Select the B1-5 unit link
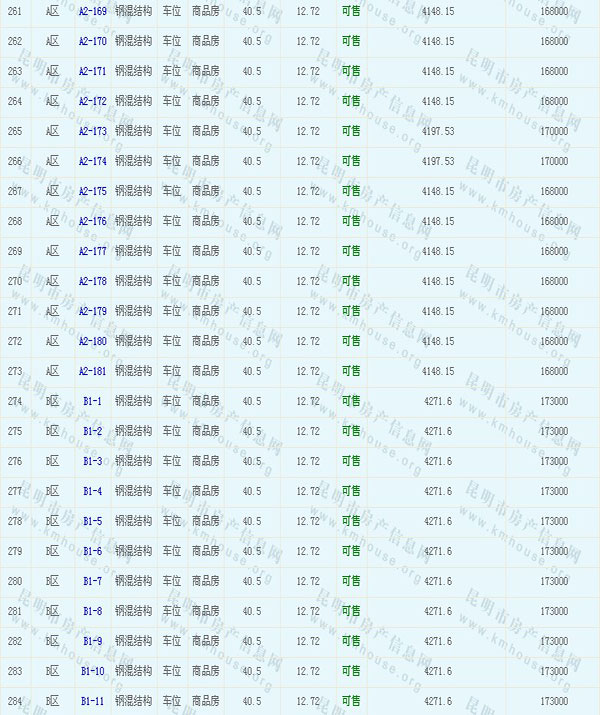The width and height of the screenshot is (600, 715). coord(92,521)
